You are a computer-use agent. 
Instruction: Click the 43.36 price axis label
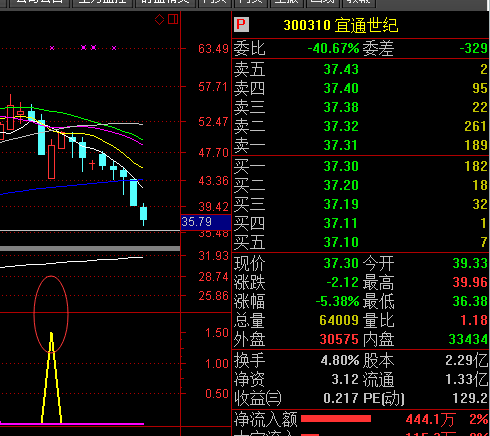click(x=213, y=181)
